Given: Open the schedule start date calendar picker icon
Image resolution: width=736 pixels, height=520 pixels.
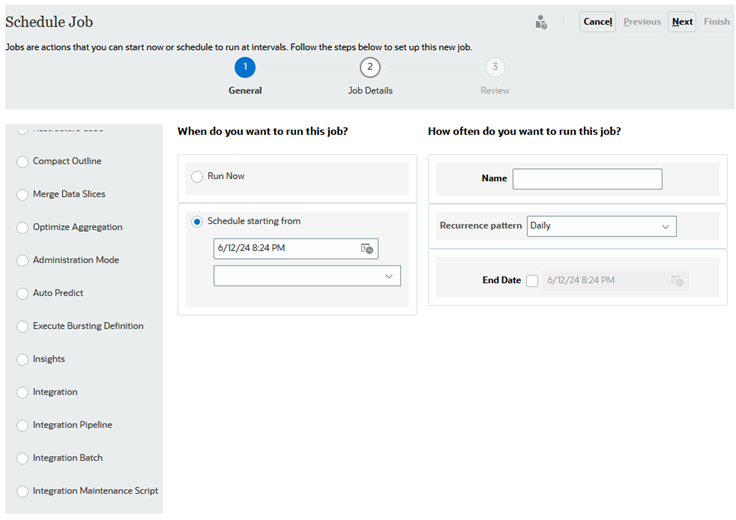Looking at the screenshot, I should 367,248.
